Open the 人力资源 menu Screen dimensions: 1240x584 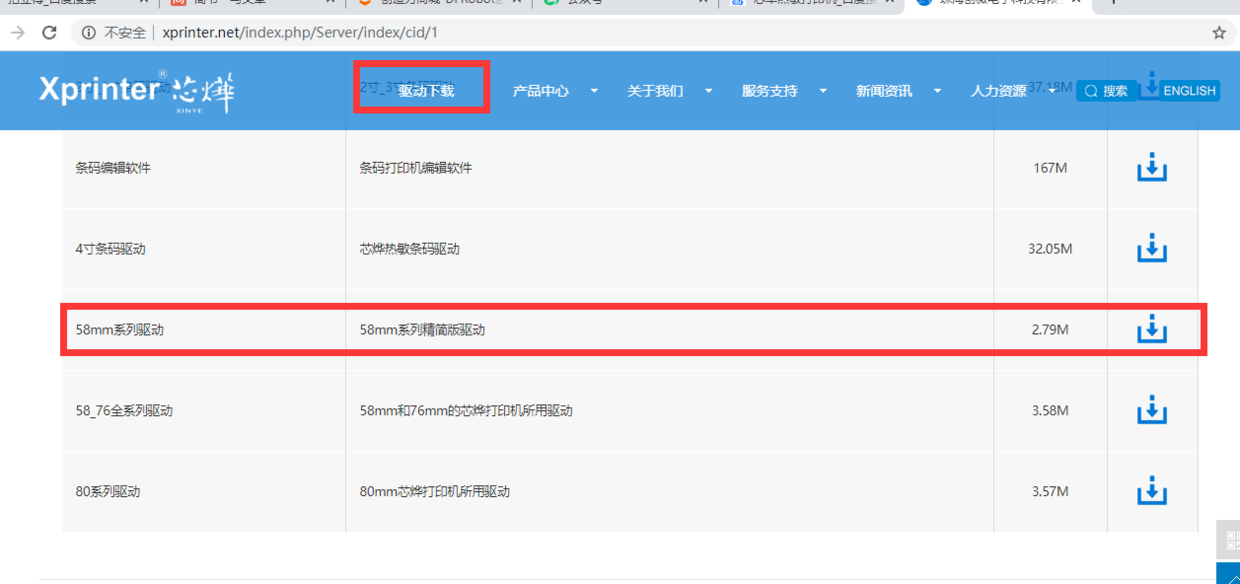pos(998,91)
